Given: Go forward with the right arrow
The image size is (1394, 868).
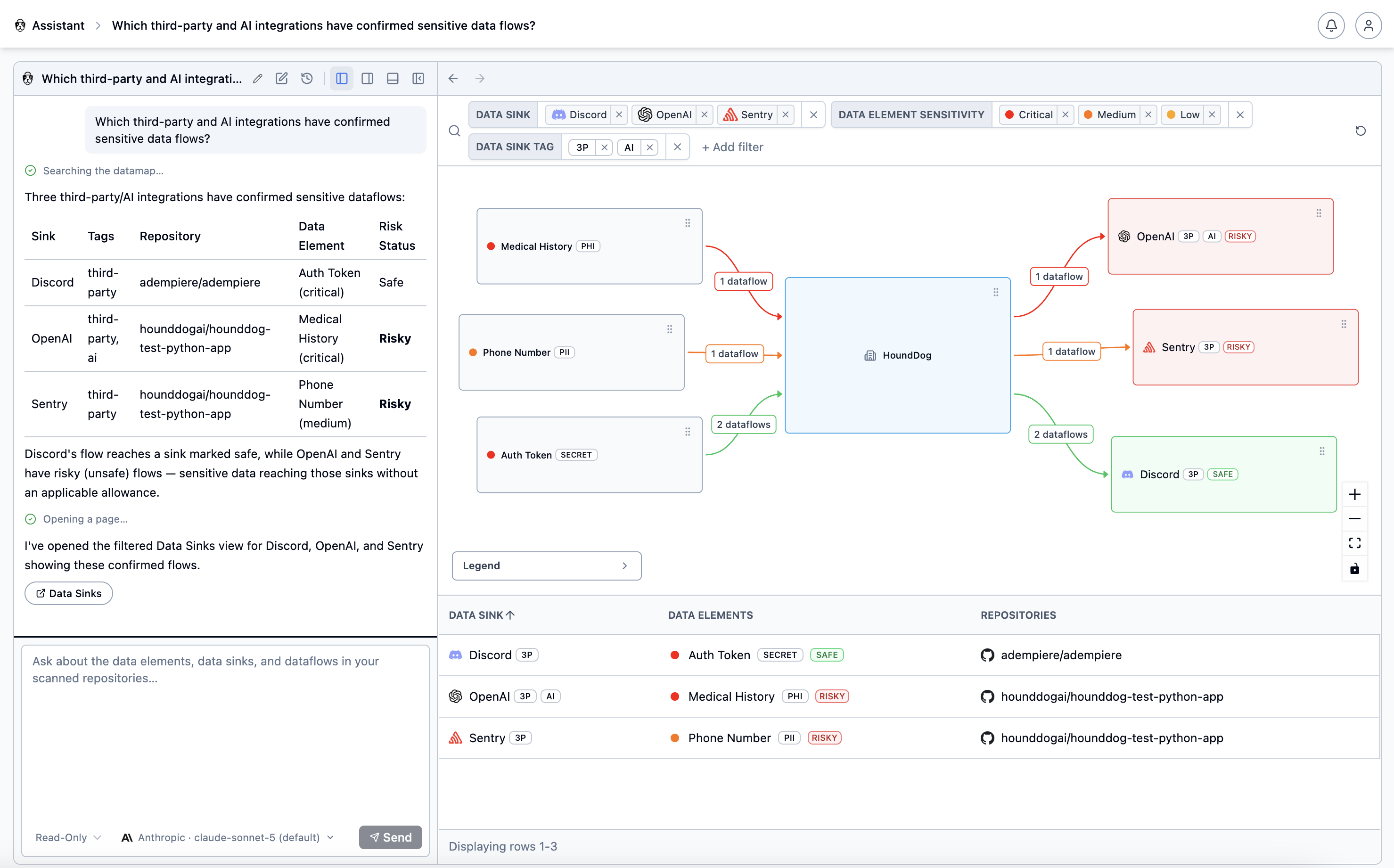Looking at the screenshot, I should click(480, 79).
